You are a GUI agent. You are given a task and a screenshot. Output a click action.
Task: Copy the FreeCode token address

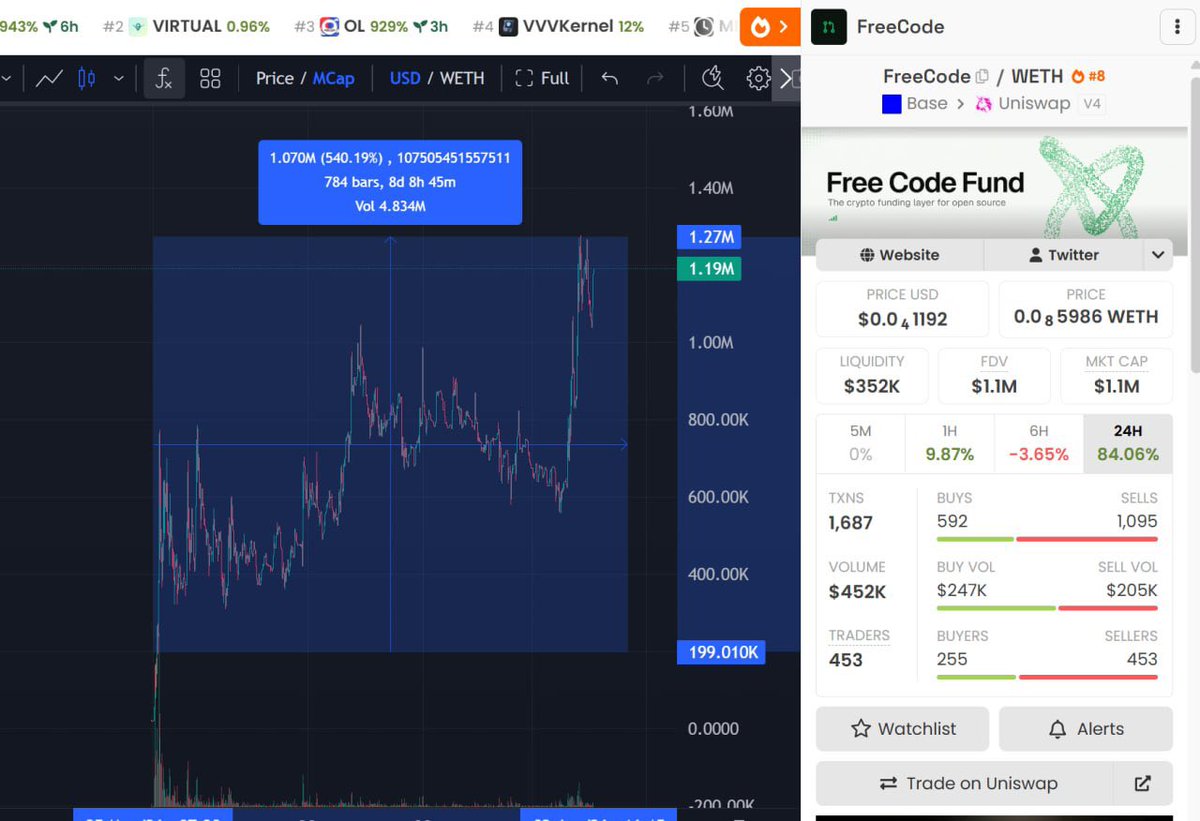click(982, 76)
